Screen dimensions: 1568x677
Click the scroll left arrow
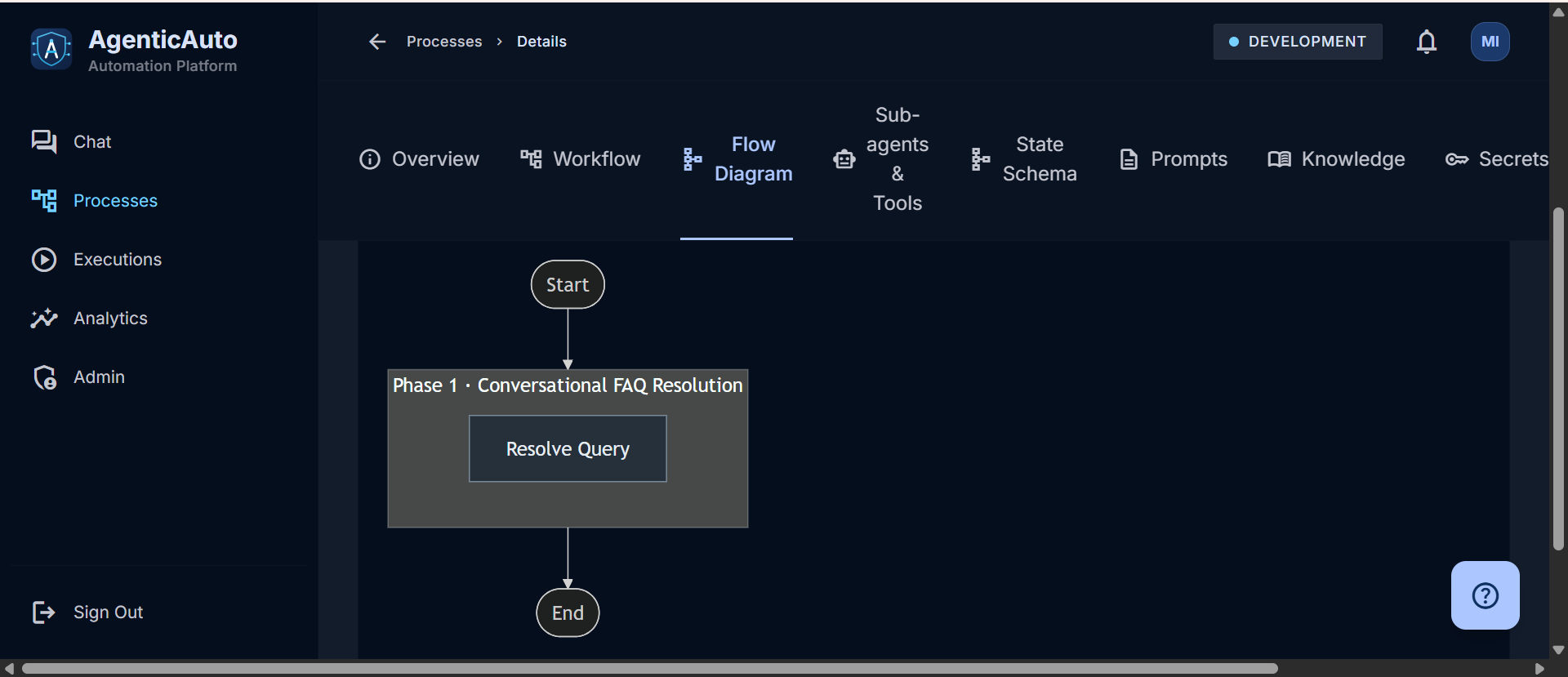click(9, 669)
